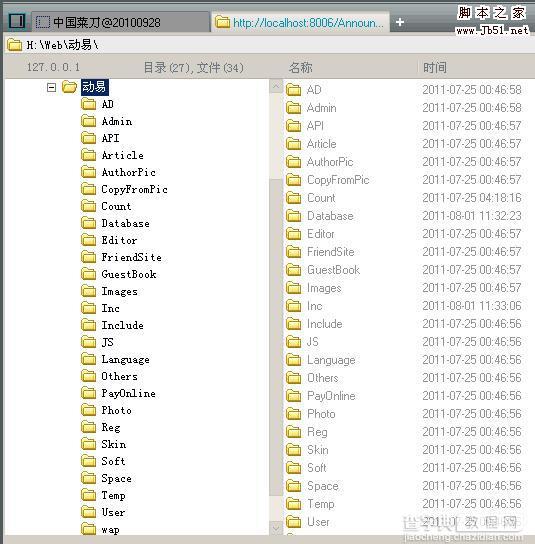Click the tree scrollbar up arrow
The width and height of the screenshot is (535, 544).
276,86
